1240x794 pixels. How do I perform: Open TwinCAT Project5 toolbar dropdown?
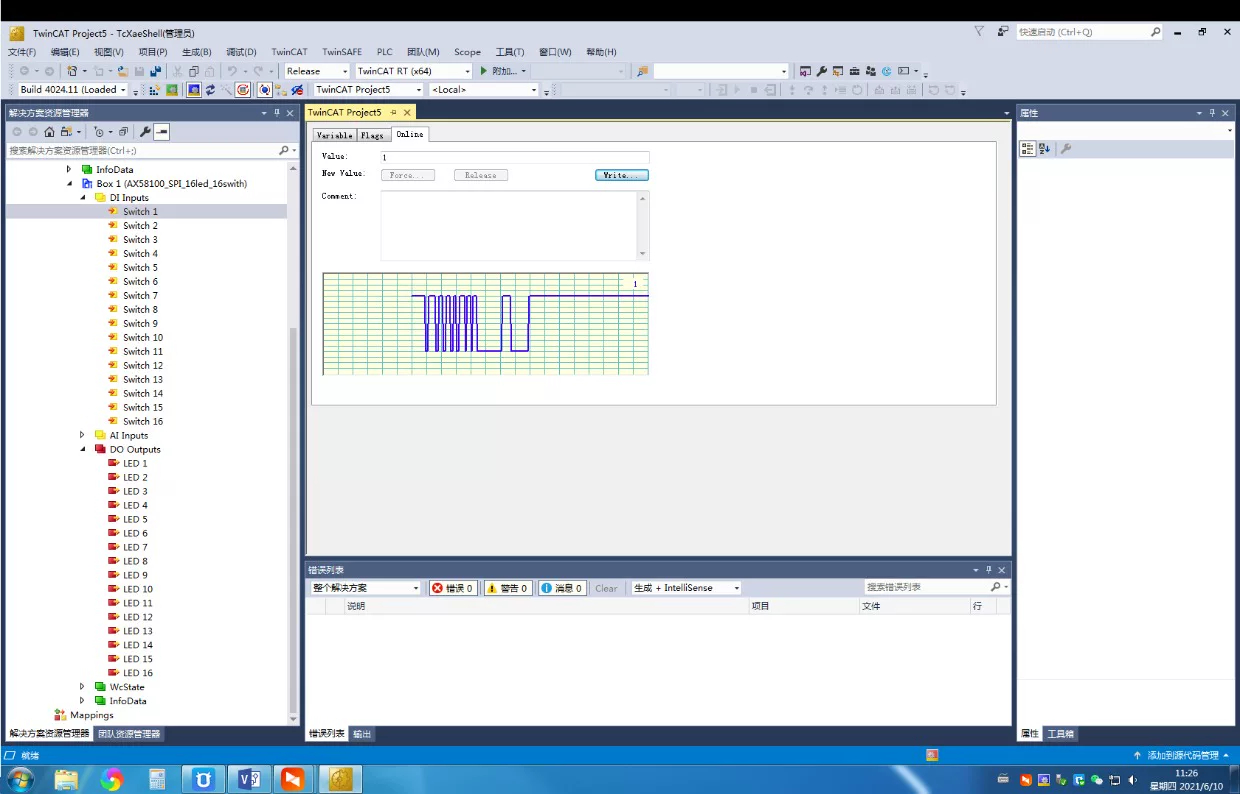pyautogui.click(x=369, y=89)
